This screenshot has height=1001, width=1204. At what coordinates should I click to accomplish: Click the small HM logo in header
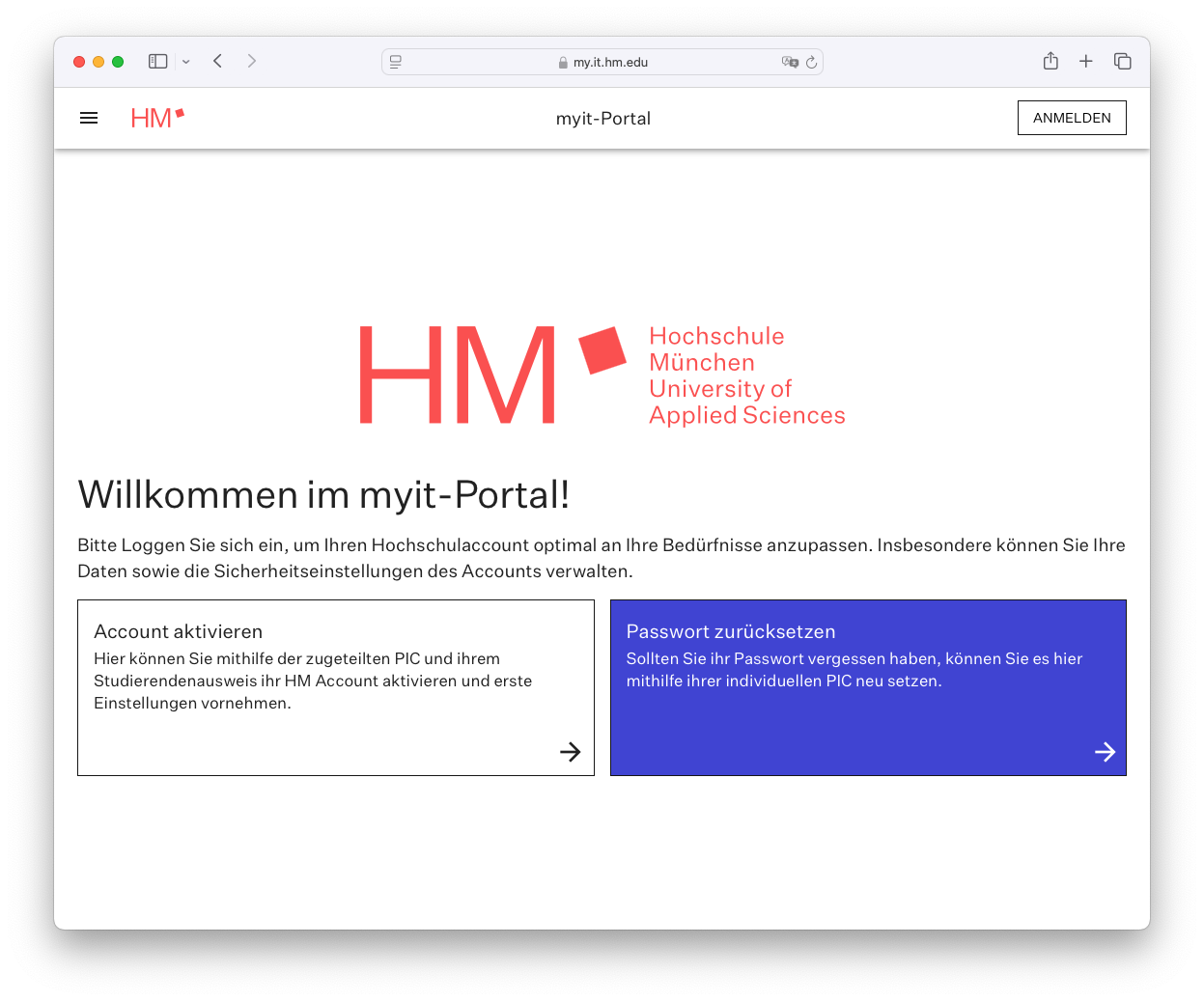(157, 118)
